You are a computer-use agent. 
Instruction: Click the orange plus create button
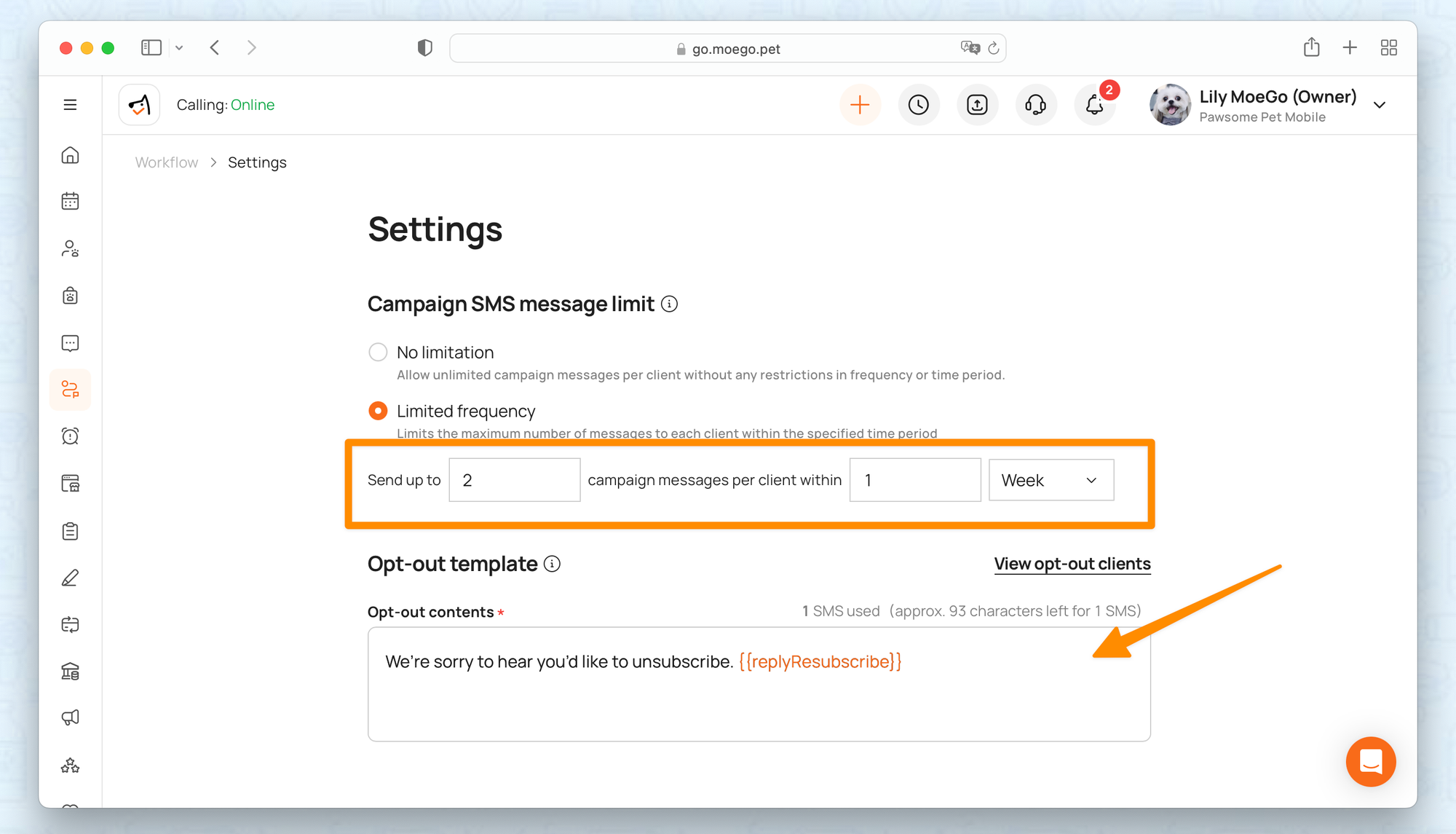pyautogui.click(x=860, y=105)
